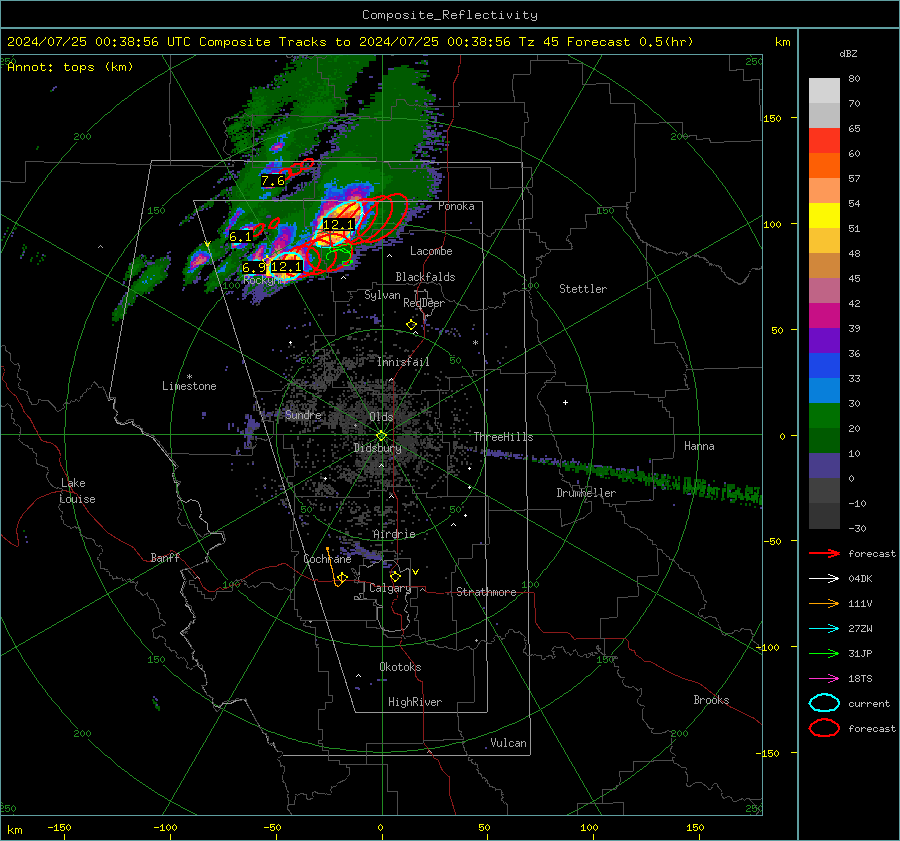Select the Strathmore label
The width and height of the screenshot is (900, 841).
[x=486, y=592]
